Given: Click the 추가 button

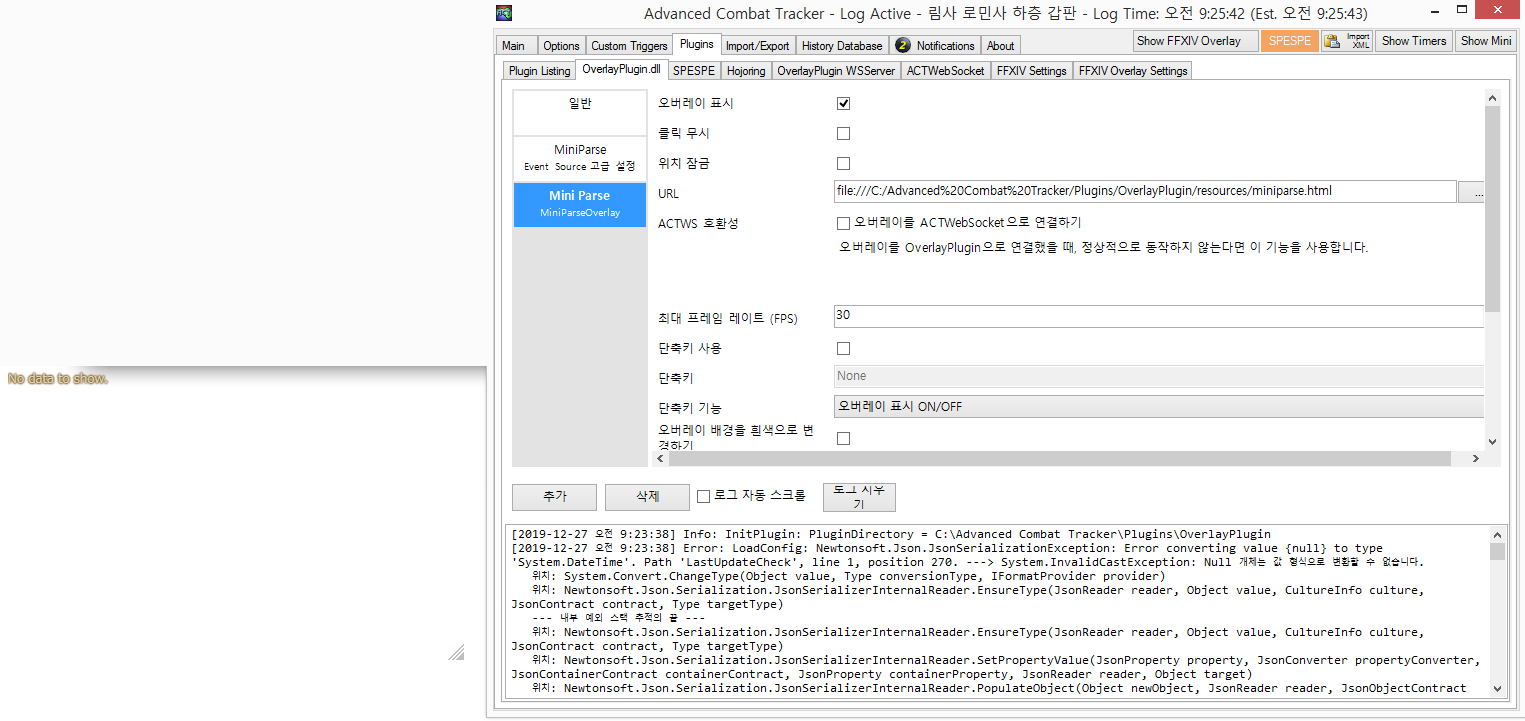Looking at the screenshot, I should (554, 497).
